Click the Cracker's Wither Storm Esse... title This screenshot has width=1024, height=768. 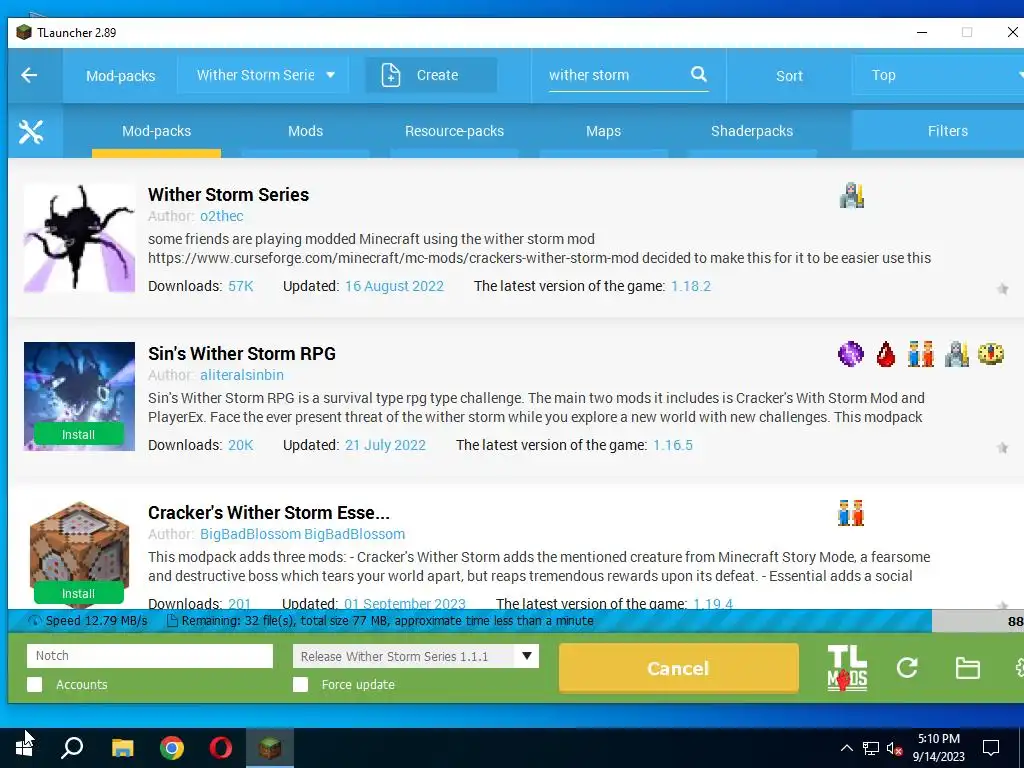tap(268, 513)
